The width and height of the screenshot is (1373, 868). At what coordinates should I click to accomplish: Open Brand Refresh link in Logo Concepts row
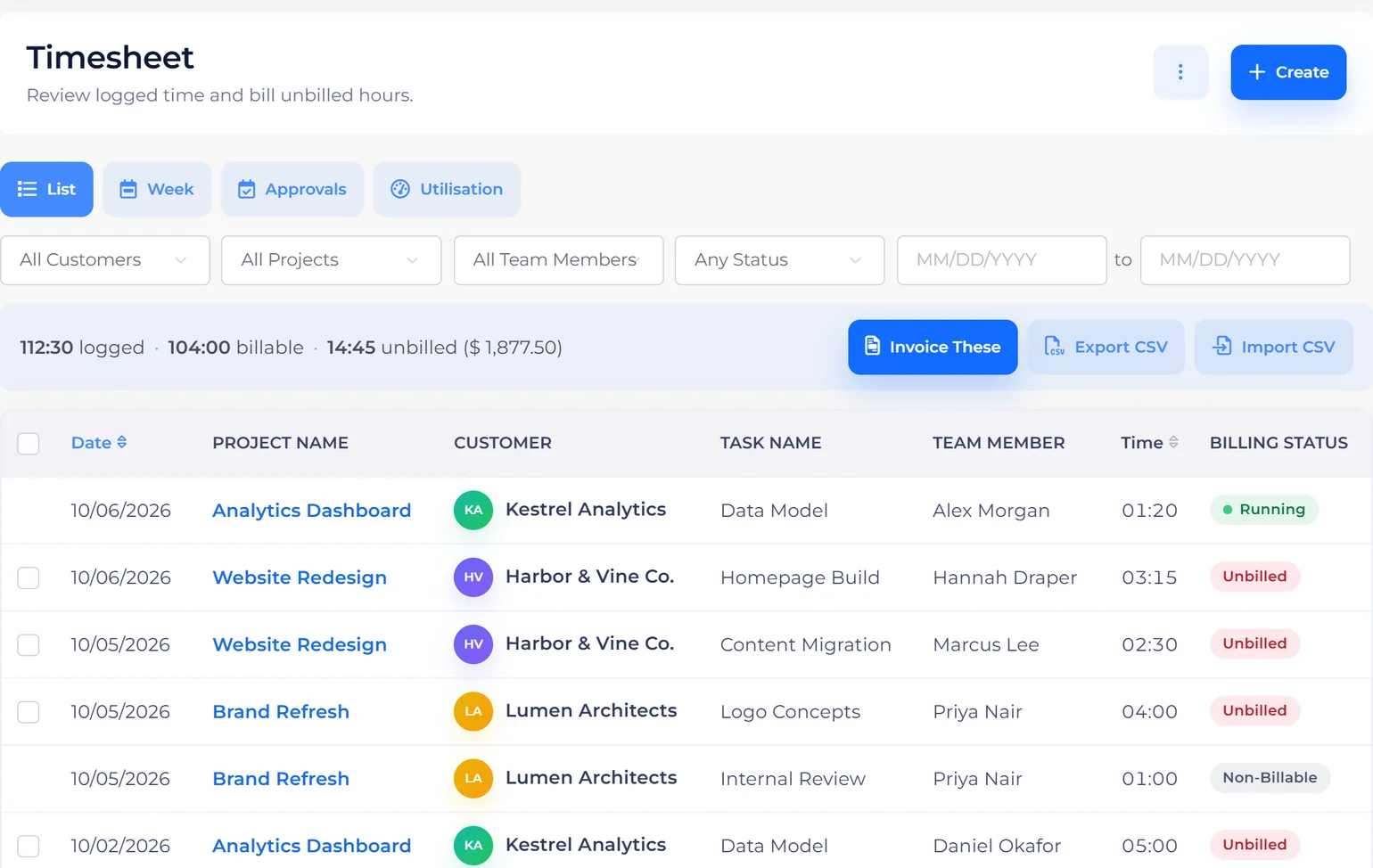click(x=281, y=711)
